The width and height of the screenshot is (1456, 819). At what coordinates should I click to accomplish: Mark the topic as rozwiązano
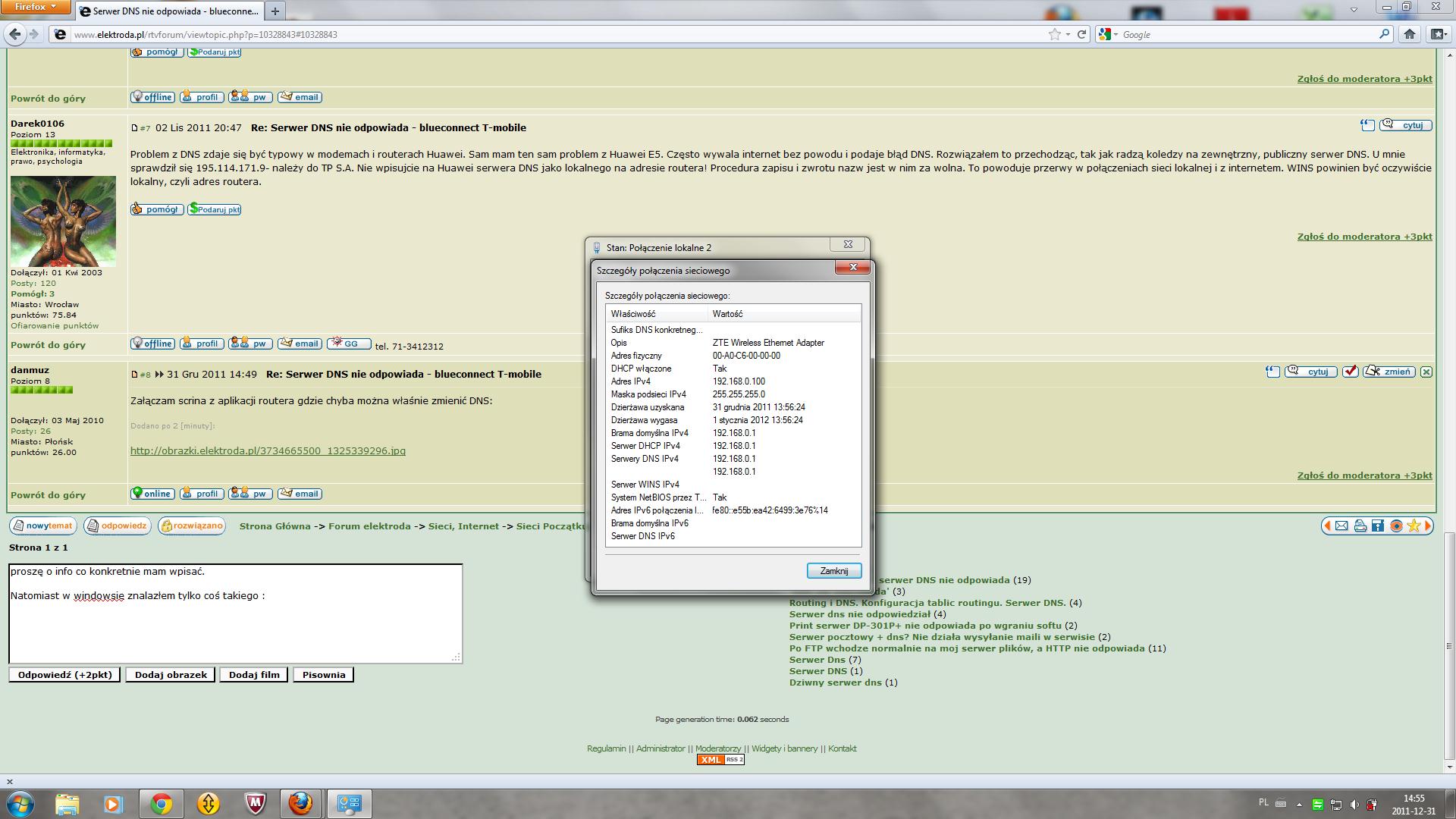point(192,526)
